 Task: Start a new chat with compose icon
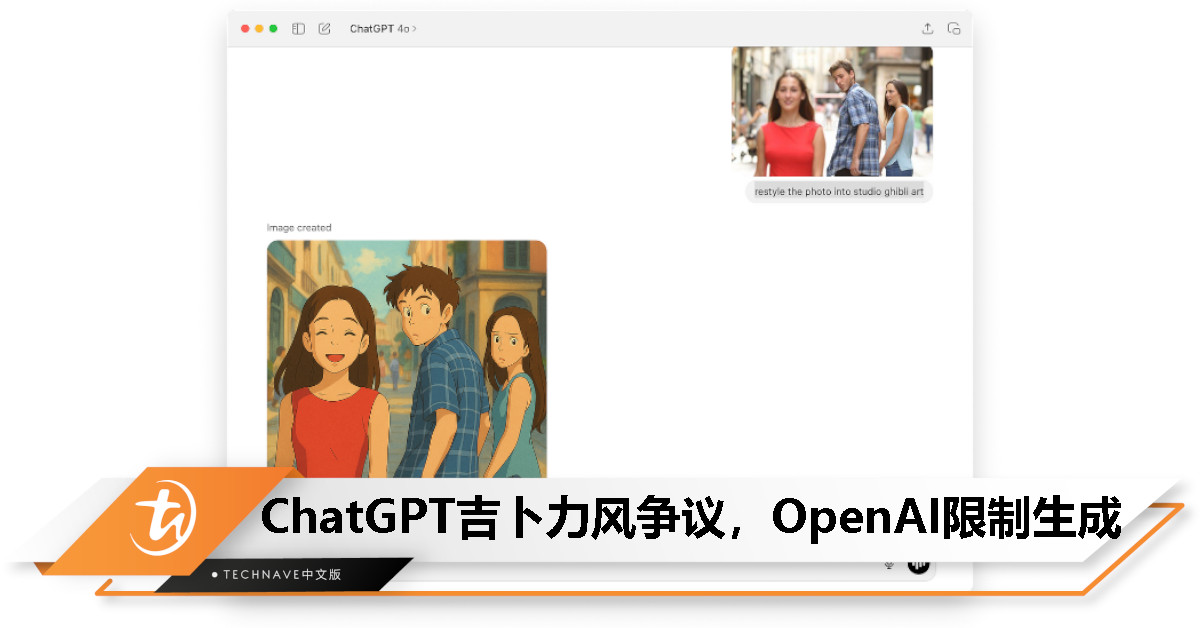click(324, 29)
